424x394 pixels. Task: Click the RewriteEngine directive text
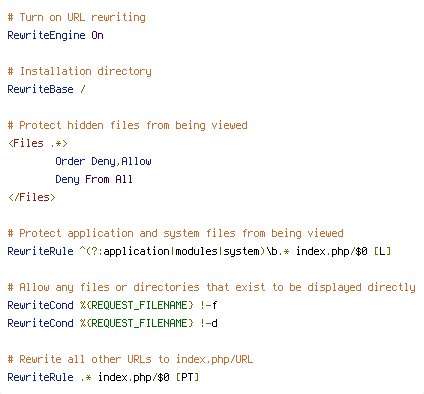point(46,35)
